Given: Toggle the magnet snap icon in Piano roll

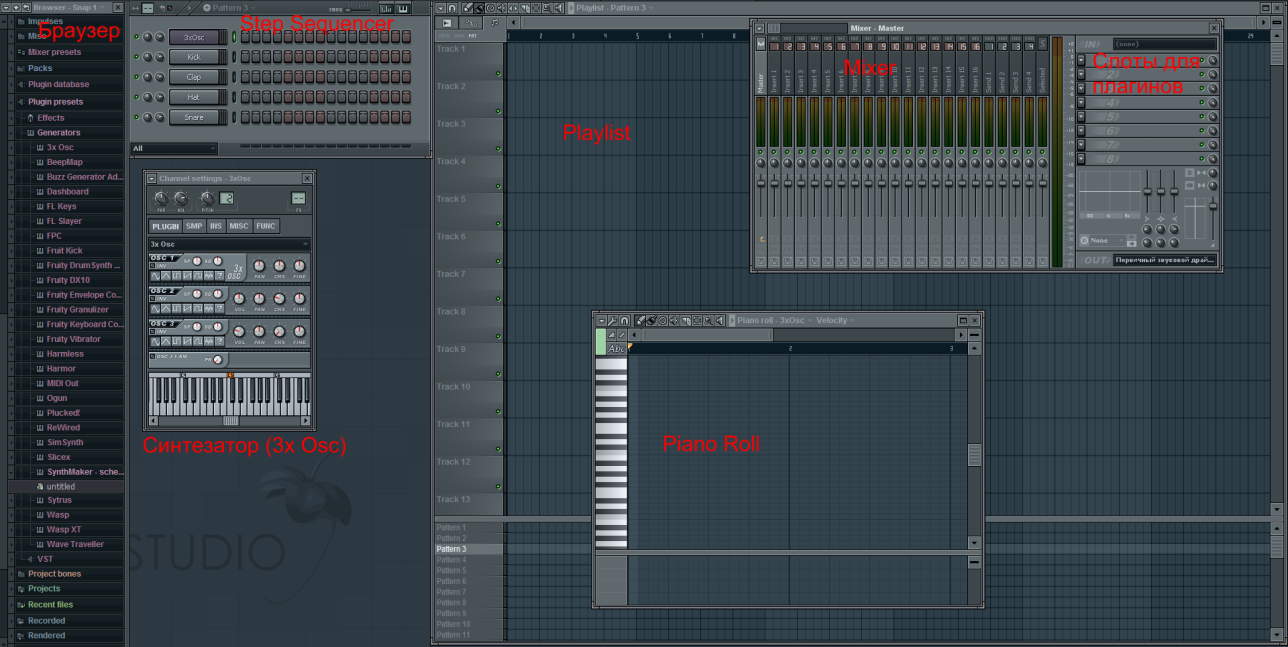Looking at the screenshot, I should (x=625, y=320).
